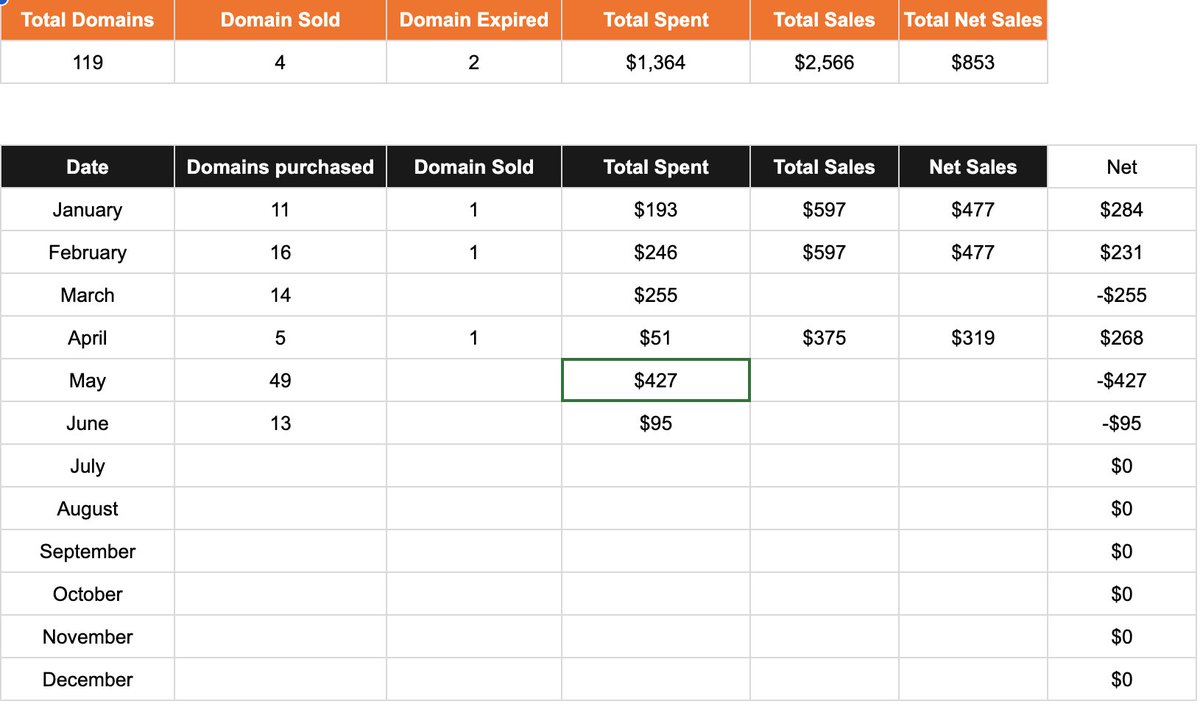Click the $853 total net sales cell
1200x704 pixels.
973,62
